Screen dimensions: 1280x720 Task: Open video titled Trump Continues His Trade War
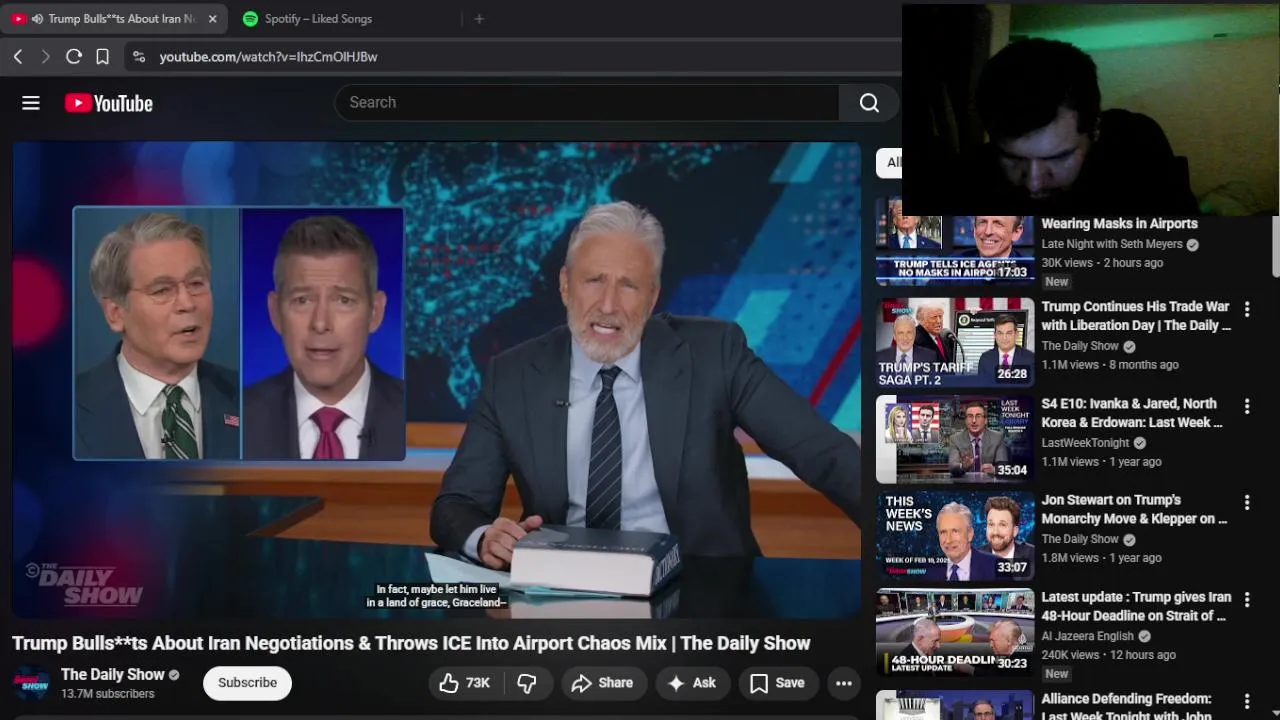[x=1136, y=316]
